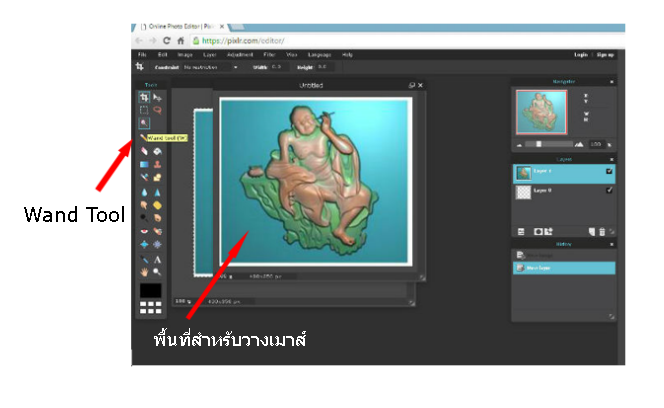The width and height of the screenshot is (664, 408).
Task: Open layer styles in Layers panel
Action: click(548, 232)
